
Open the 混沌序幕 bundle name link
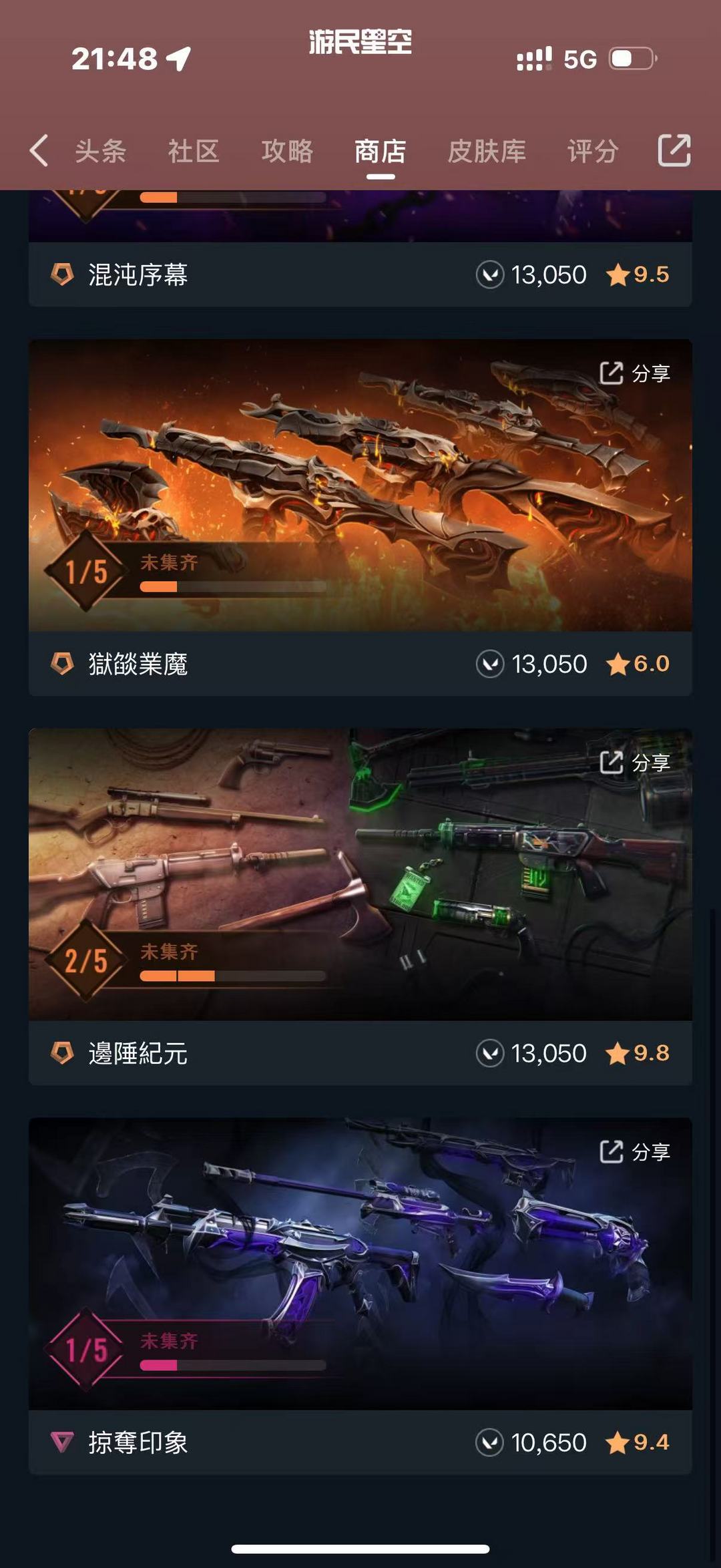point(138,274)
